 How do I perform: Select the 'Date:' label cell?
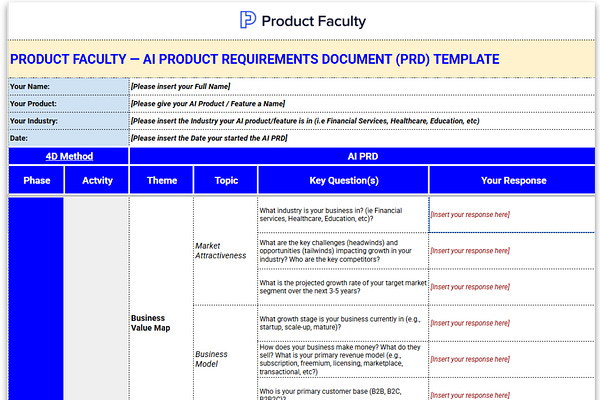point(69,138)
